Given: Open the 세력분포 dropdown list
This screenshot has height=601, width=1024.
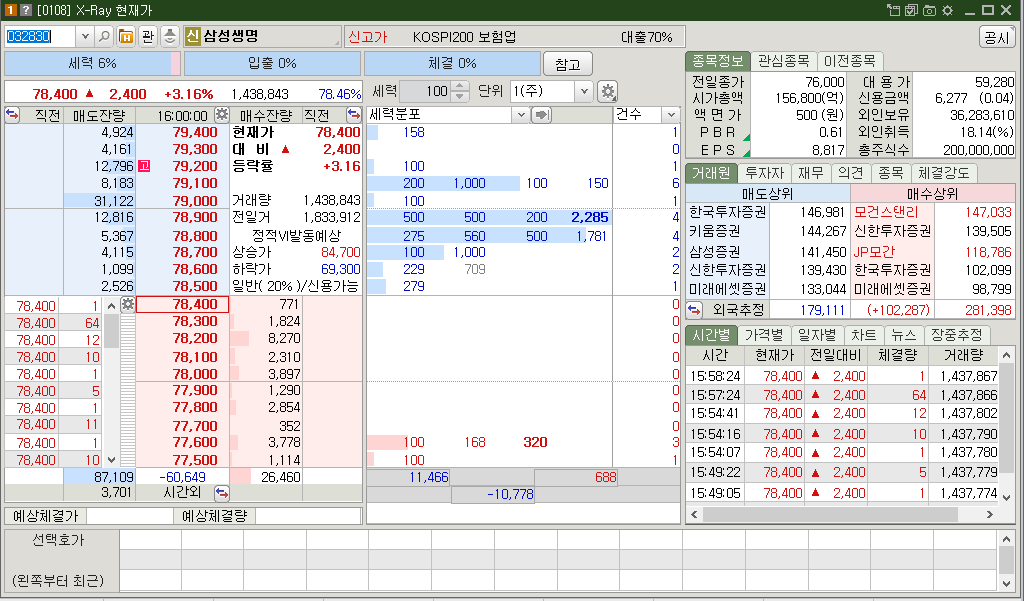Looking at the screenshot, I should pyautogui.click(x=522, y=112).
